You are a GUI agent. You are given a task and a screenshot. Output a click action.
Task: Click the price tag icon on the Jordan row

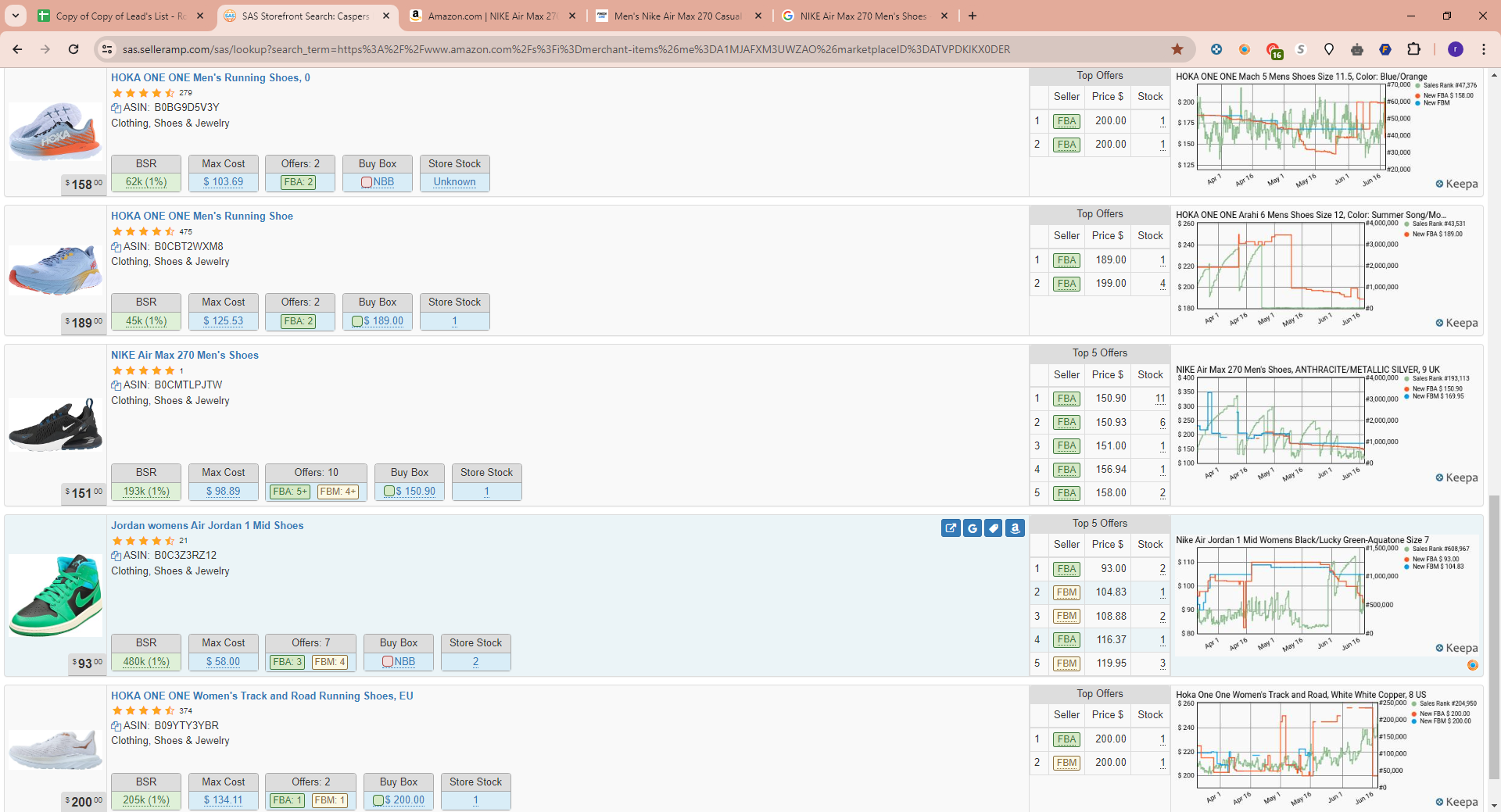click(x=994, y=528)
